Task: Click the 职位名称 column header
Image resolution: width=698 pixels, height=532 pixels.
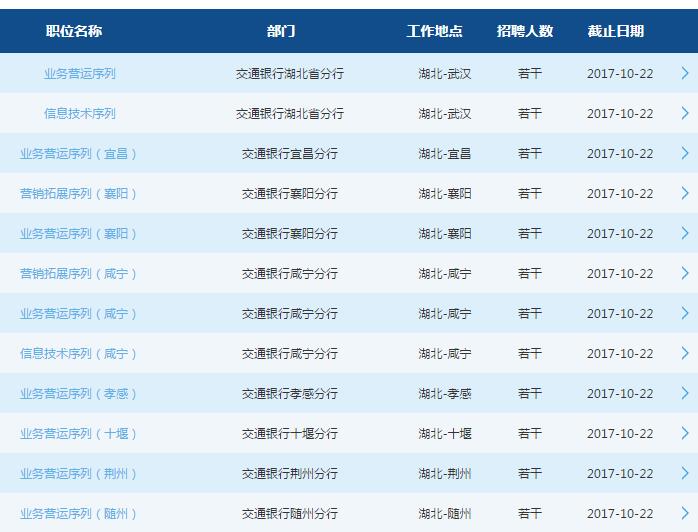Action: (x=74, y=31)
